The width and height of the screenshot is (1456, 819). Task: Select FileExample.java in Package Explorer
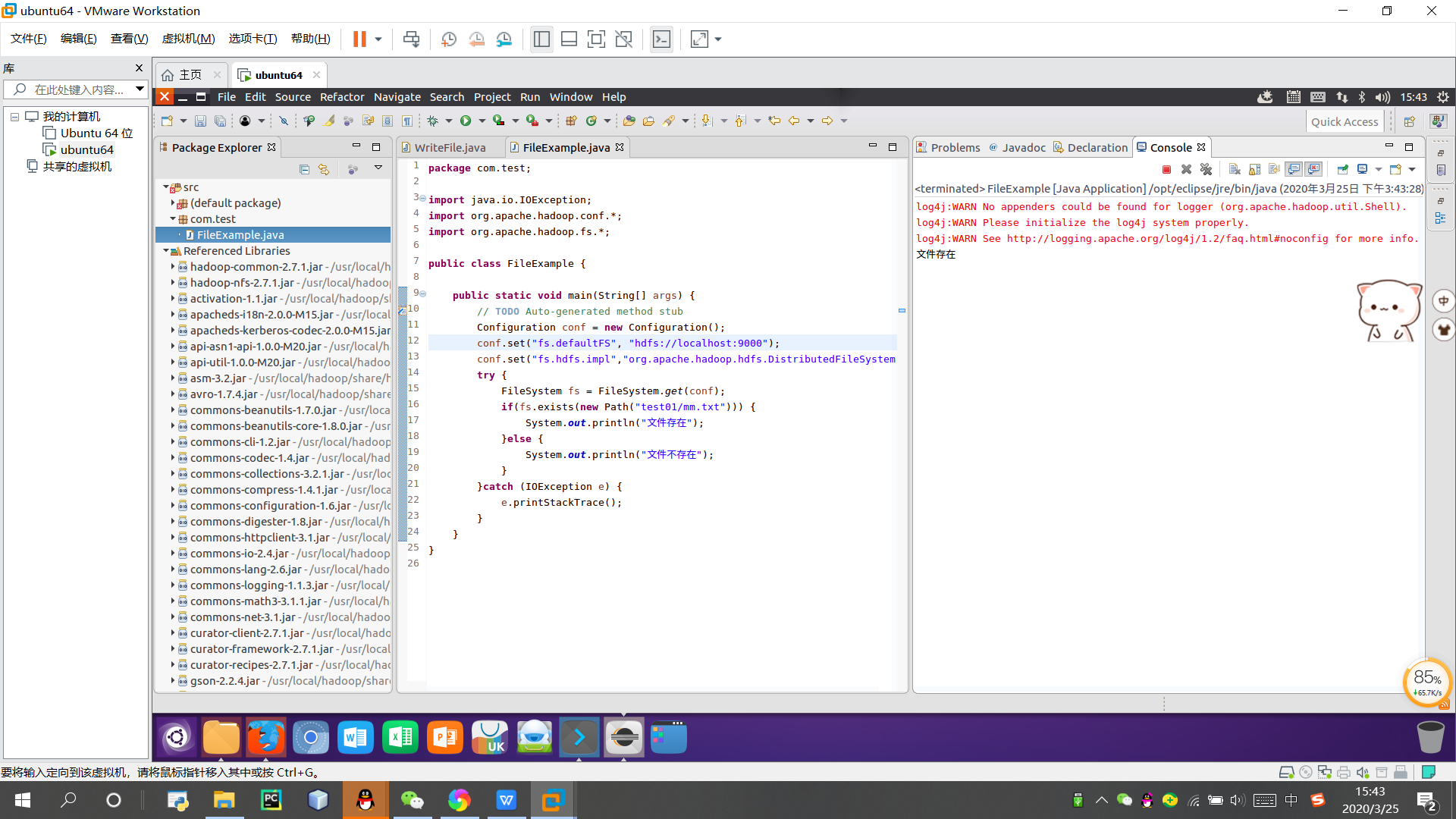click(x=240, y=235)
